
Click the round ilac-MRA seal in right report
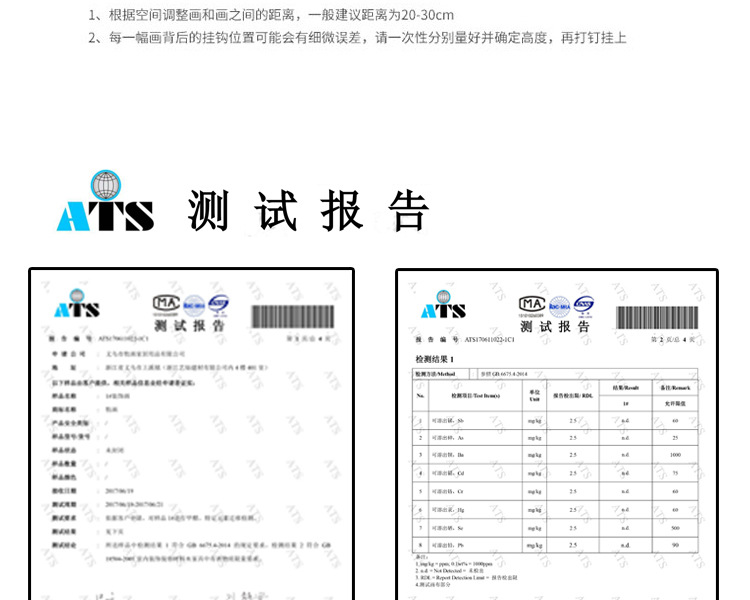click(x=559, y=307)
